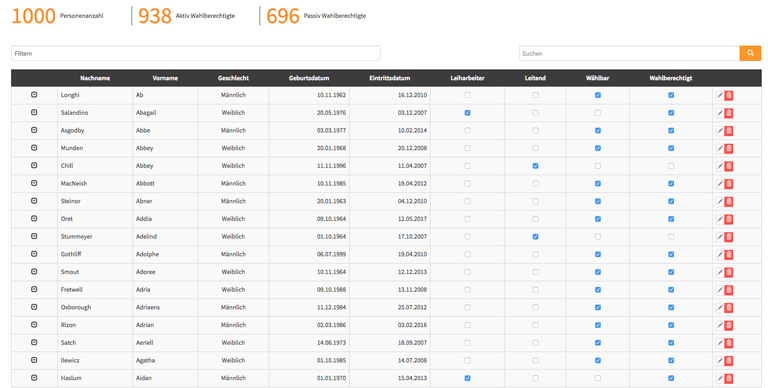Delete the Asgodby entry
This screenshot has width=768, height=388.
point(729,131)
